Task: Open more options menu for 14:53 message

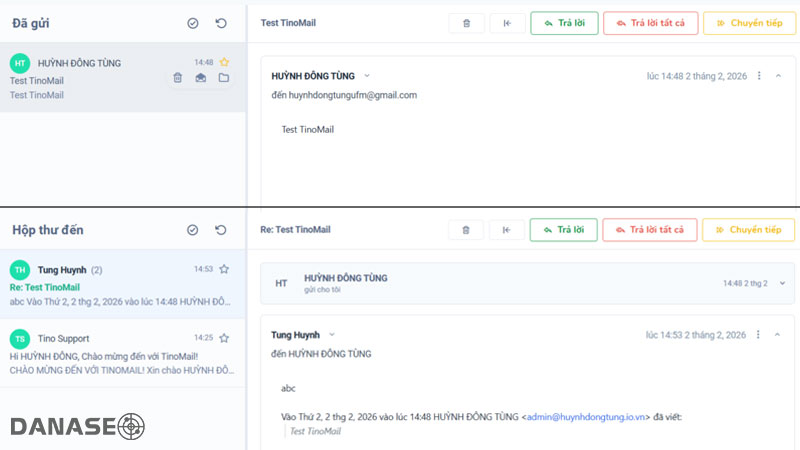Action: (x=758, y=335)
